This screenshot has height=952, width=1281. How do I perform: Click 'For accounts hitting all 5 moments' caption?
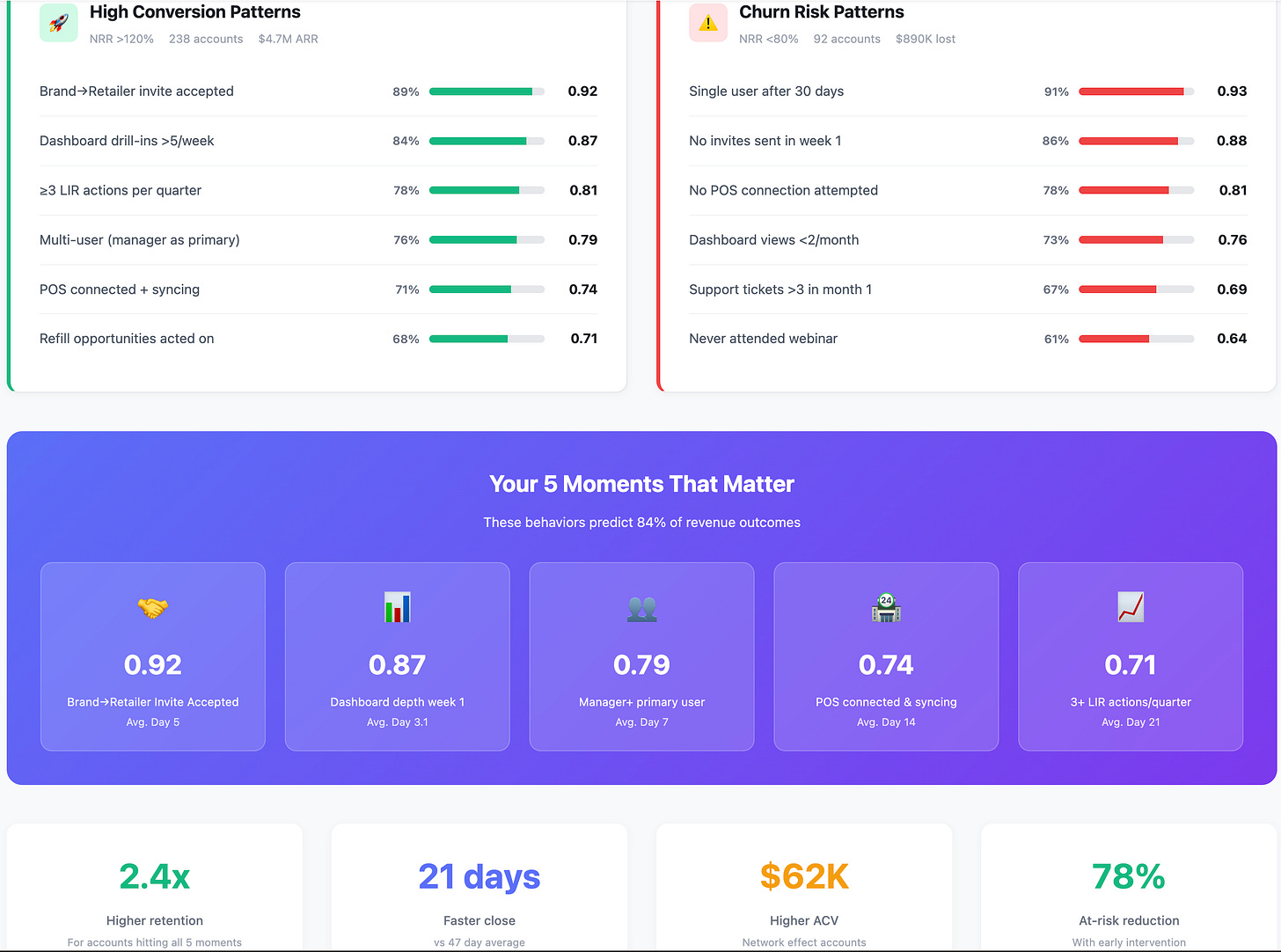coord(155,942)
